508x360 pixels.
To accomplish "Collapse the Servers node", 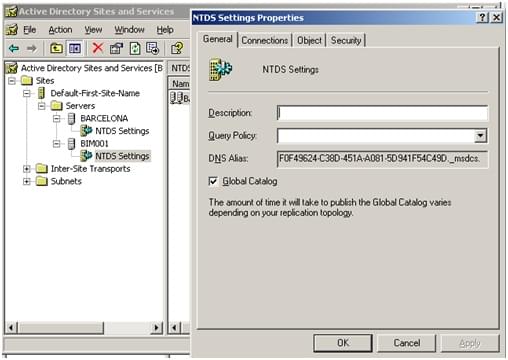I will [42, 106].
